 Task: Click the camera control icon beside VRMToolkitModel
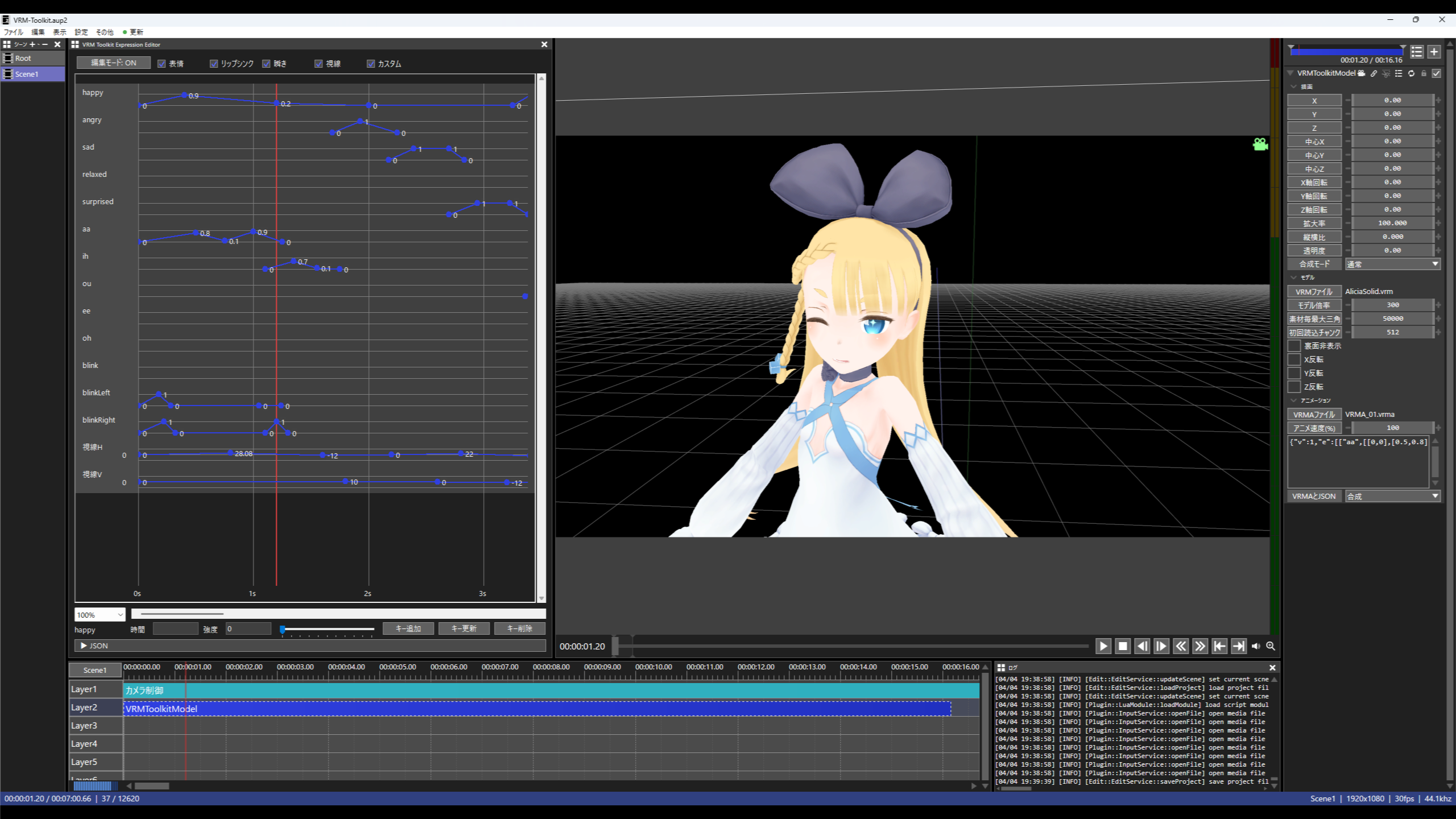1362,73
